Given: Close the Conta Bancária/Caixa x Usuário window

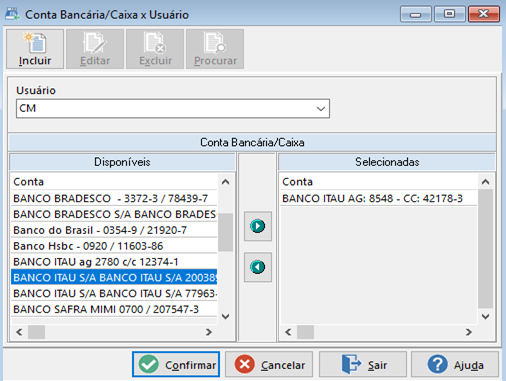Looking at the screenshot, I should 484,14.
